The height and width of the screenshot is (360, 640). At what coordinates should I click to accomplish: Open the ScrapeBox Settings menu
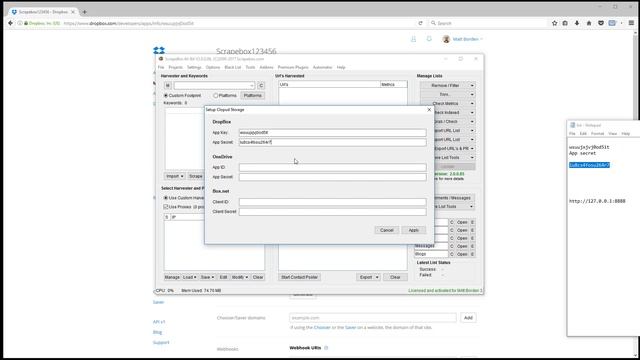point(194,67)
